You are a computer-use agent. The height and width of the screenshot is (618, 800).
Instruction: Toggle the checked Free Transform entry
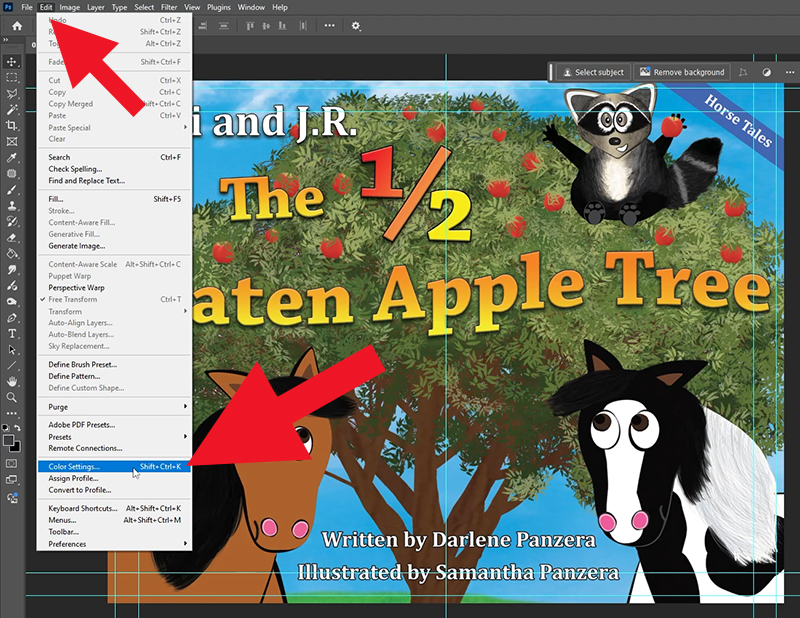tap(114, 300)
